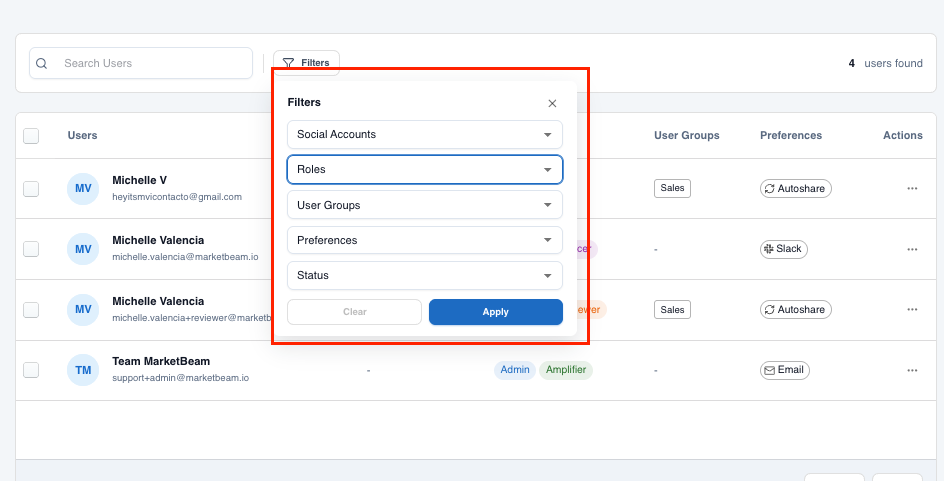Check the Team MarketBeam row checkbox
This screenshot has height=481, width=944.
click(x=31, y=370)
